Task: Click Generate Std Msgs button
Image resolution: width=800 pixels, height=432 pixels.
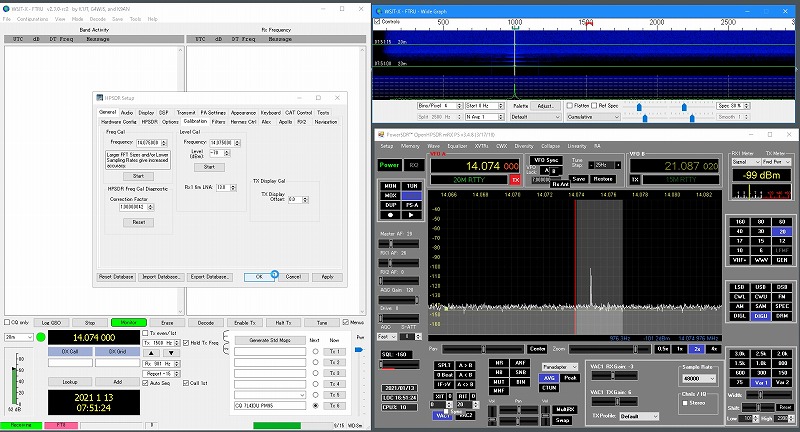Action: (x=270, y=340)
